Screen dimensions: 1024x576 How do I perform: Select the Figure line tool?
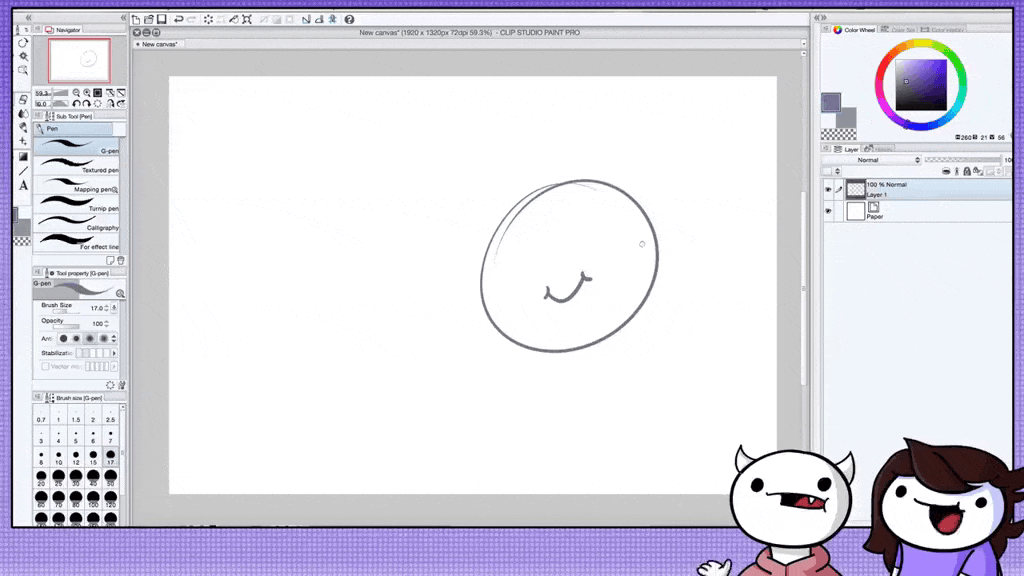point(23,171)
